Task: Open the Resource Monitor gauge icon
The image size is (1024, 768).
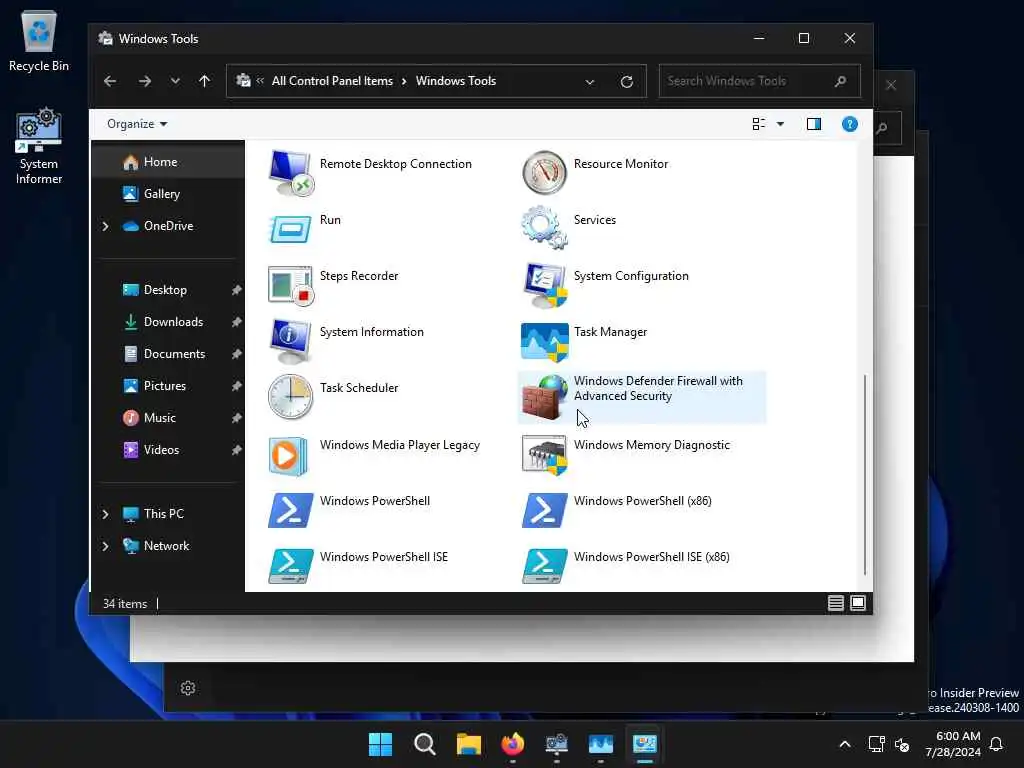Action: click(544, 172)
